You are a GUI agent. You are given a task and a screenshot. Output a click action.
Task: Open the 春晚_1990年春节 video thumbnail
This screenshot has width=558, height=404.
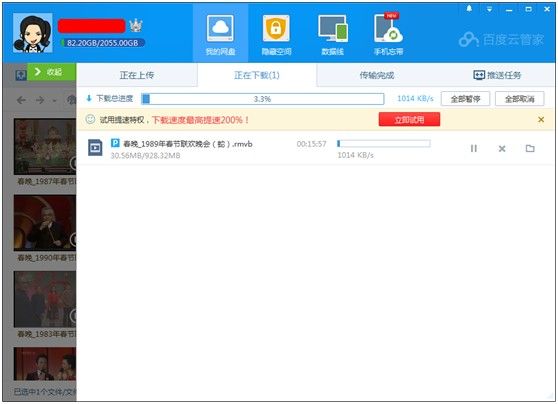pyautogui.click(x=45, y=222)
